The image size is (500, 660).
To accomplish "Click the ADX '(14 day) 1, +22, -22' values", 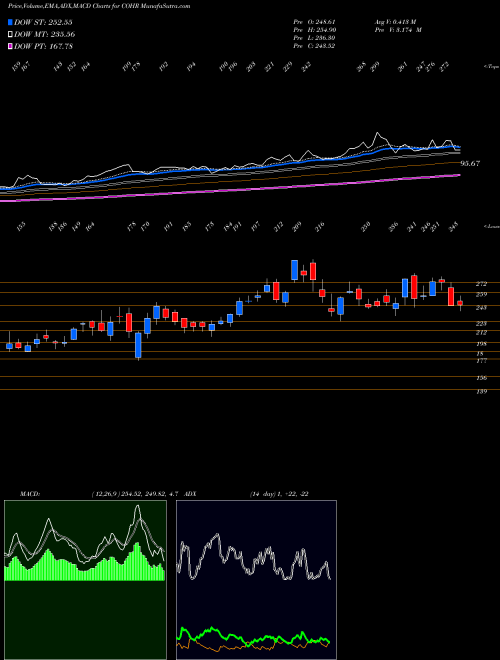I will [x=279, y=494].
